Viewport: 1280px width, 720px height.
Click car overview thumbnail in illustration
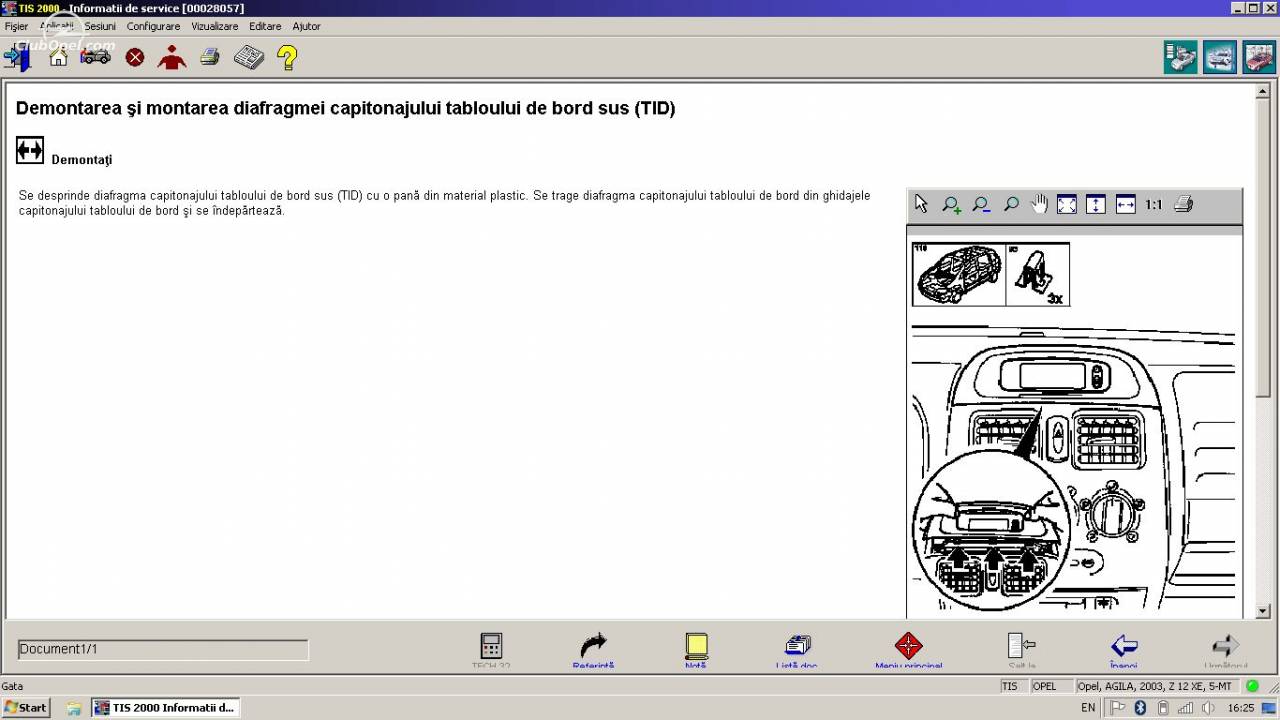click(958, 274)
